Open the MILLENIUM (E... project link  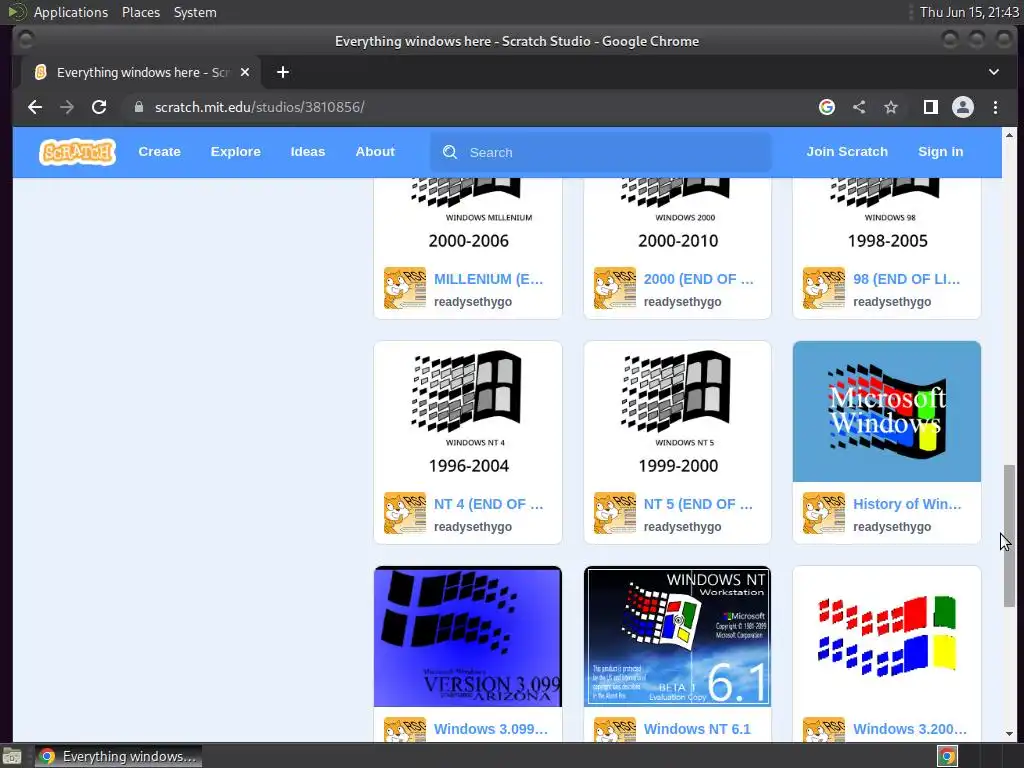click(x=488, y=279)
